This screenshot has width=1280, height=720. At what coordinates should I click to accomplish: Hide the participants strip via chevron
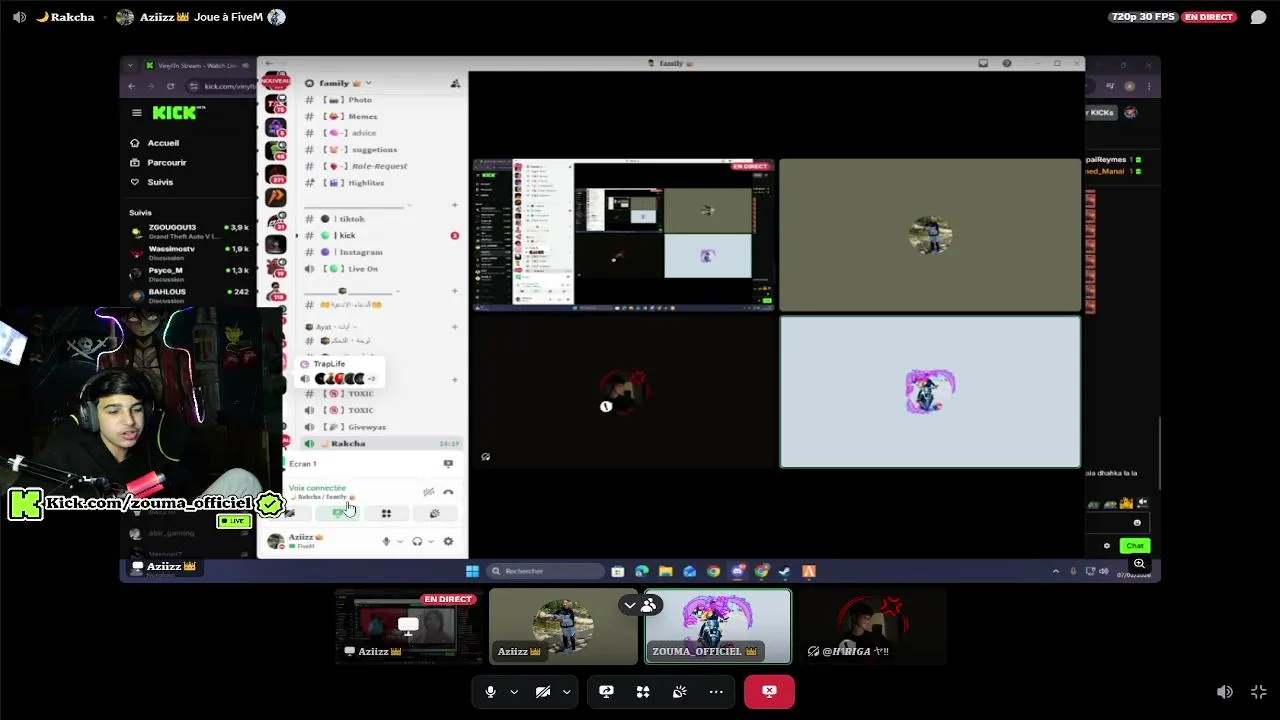(x=630, y=605)
